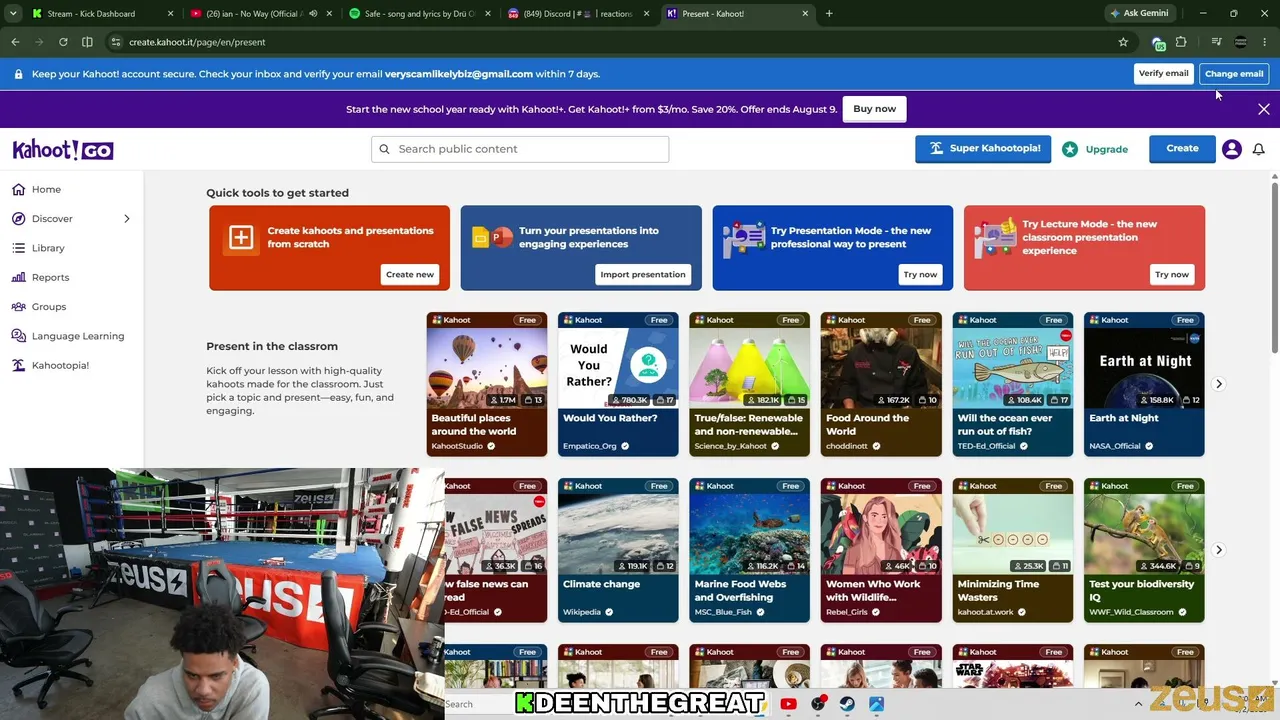Click Create new button
Viewport: 1280px width, 720px height.
pyautogui.click(x=410, y=274)
